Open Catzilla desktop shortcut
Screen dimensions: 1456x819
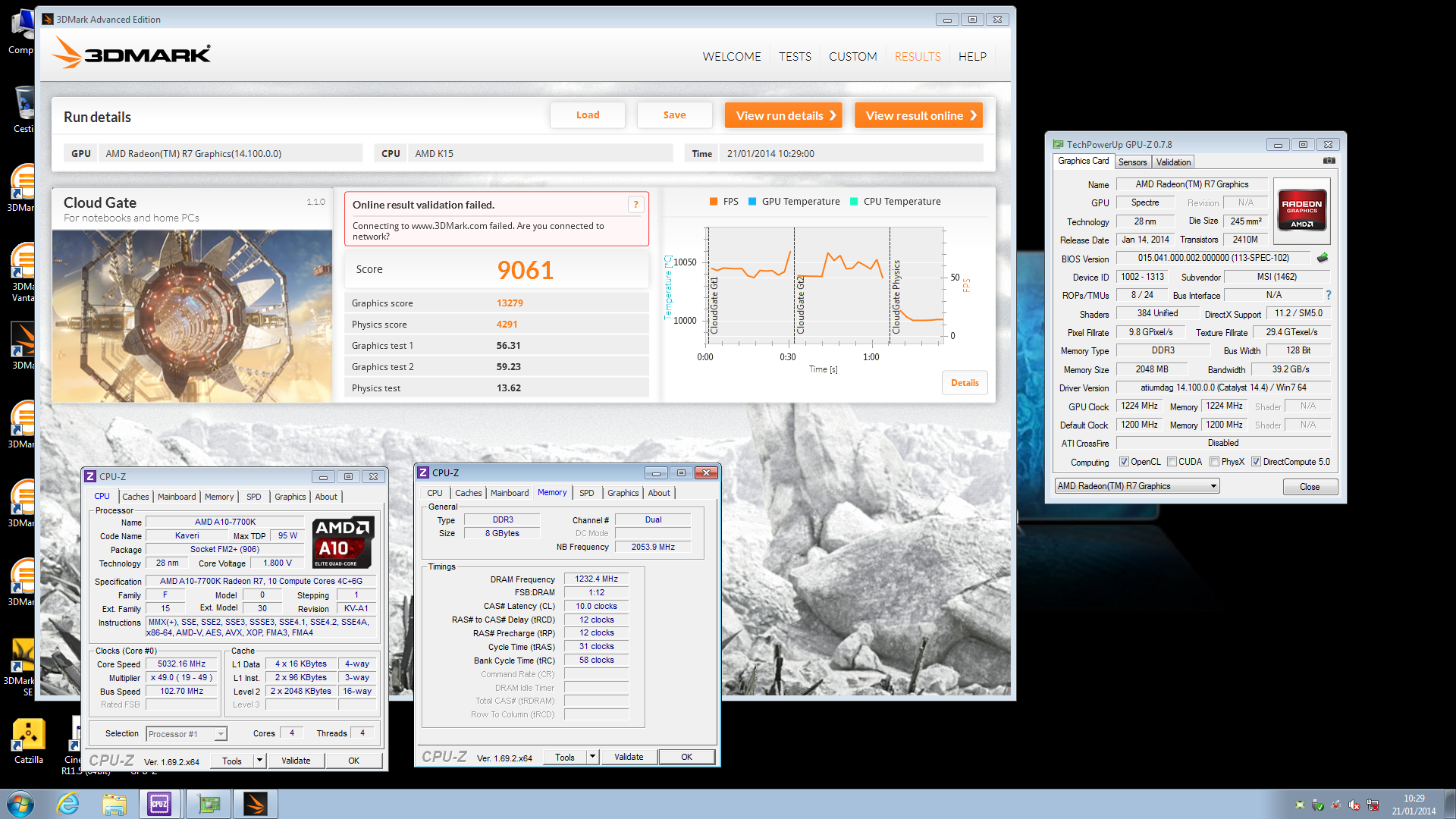pos(29,741)
